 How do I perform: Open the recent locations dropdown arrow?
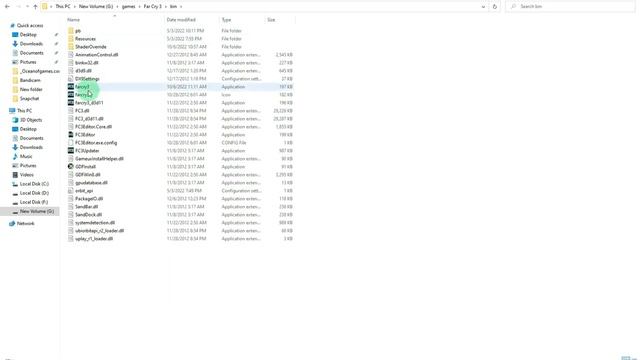tap(27, 7)
